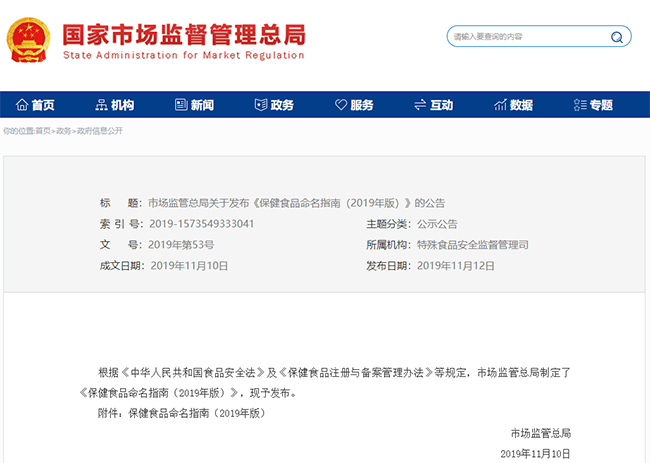The height and width of the screenshot is (463, 650).
Task: Open the 首页 menu item
Action: [x=43, y=105]
